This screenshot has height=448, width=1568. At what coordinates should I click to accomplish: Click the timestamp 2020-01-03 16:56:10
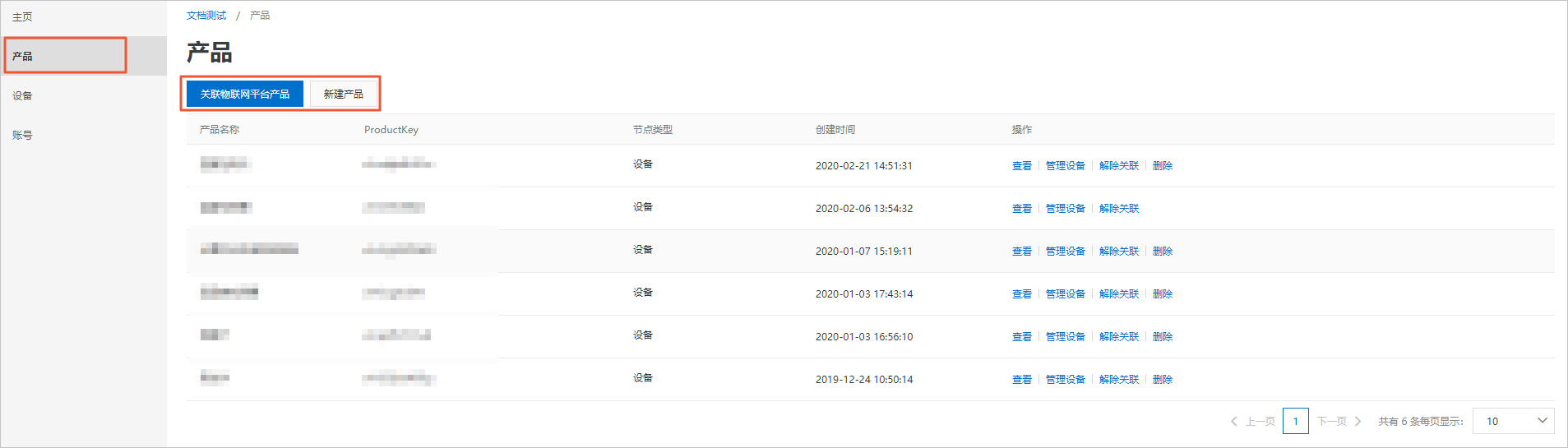(864, 337)
